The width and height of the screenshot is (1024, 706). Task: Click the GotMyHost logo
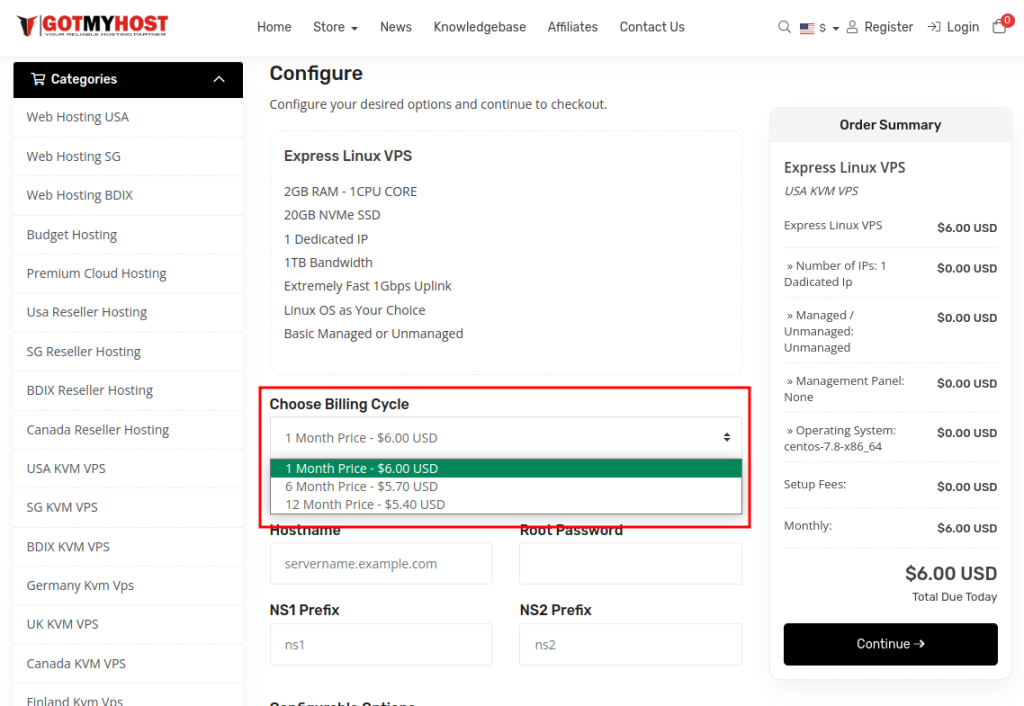pos(93,26)
